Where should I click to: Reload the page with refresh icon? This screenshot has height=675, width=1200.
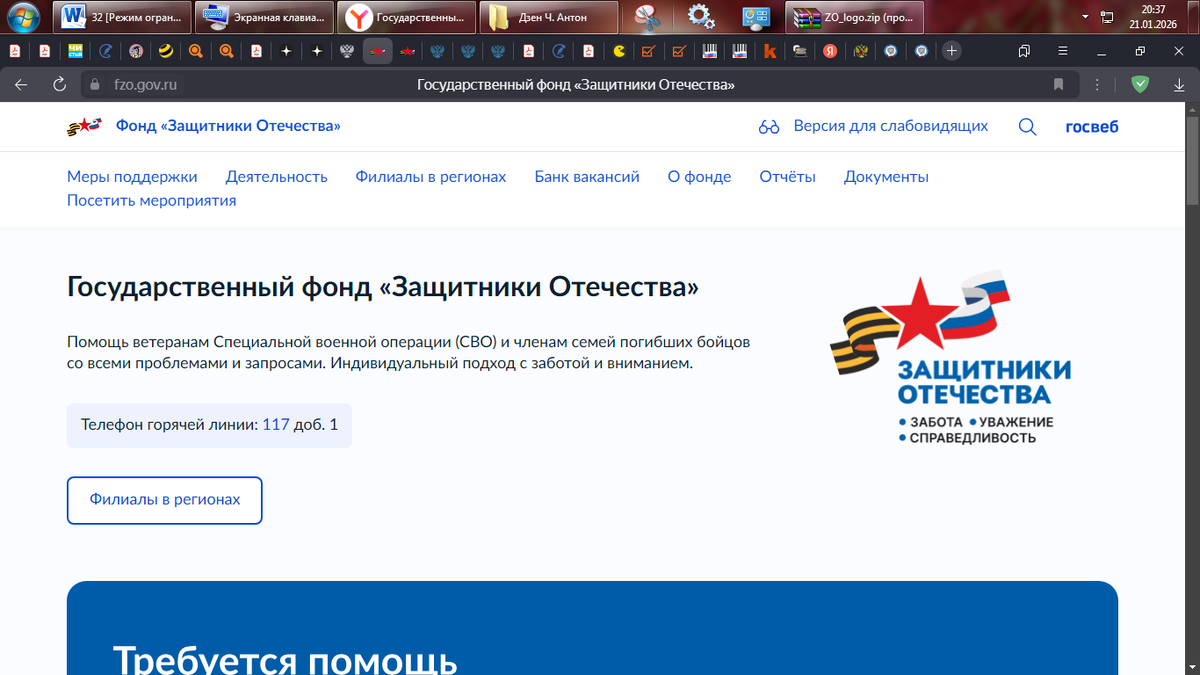(60, 85)
